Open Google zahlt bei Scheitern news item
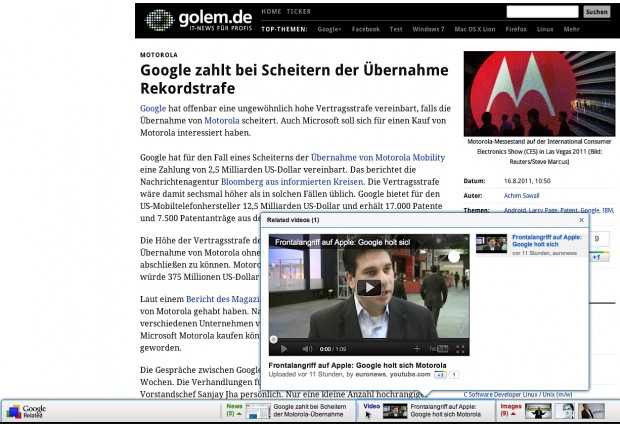Screen dimensions: 620x424 coord(310,411)
